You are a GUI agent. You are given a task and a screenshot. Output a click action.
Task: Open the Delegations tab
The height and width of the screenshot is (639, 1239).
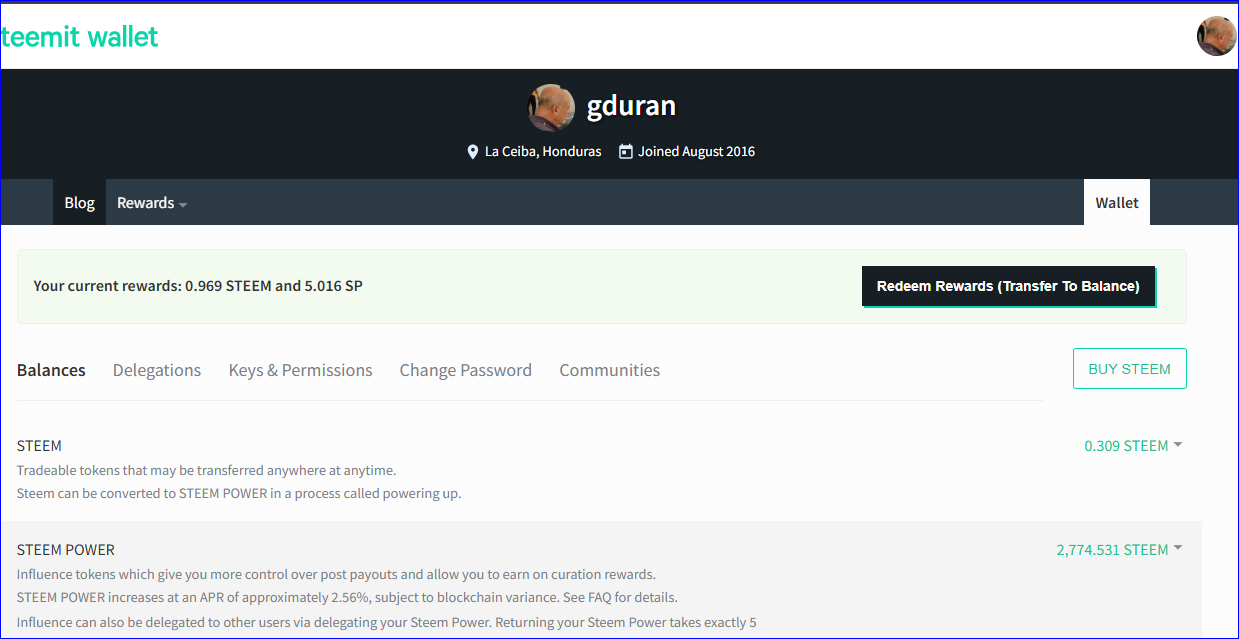click(x=157, y=370)
